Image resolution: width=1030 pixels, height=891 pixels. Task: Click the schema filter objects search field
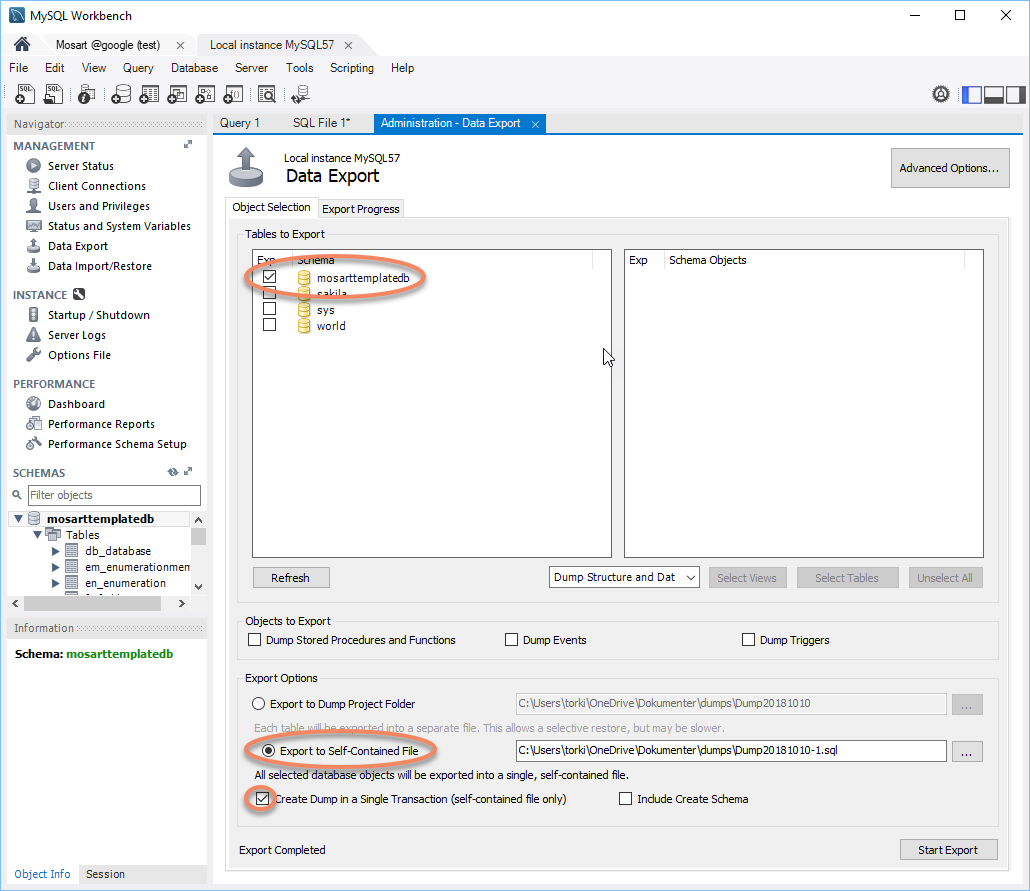coord(113,495)
